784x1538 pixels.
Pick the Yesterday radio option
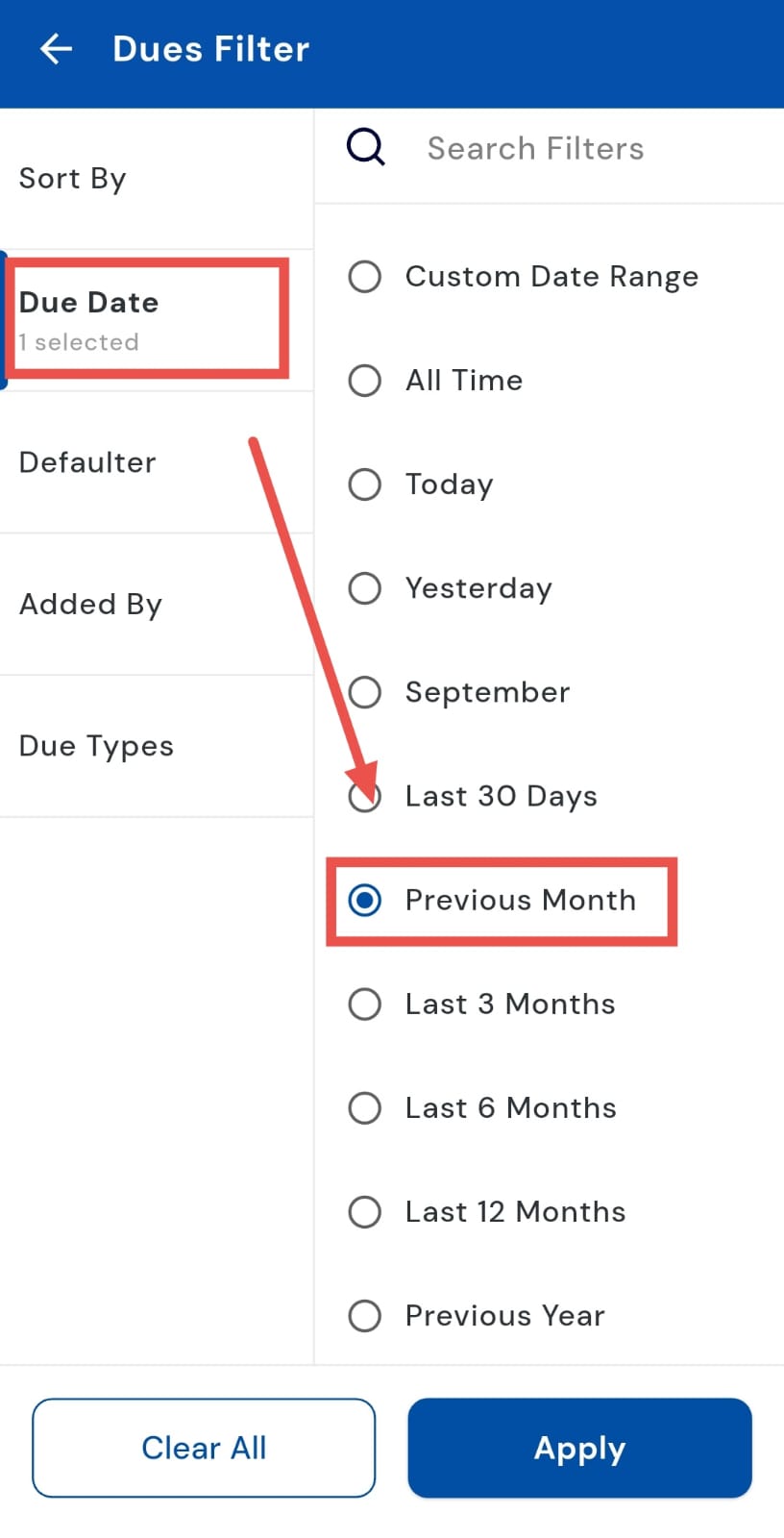tap(365, 588)
